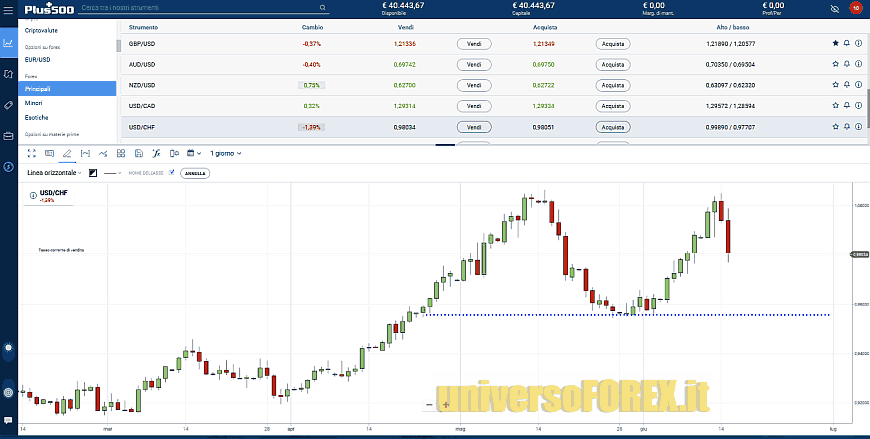Open the live chat bubble icon
Screen dimensions: 870x439
[x=8, y=420]
